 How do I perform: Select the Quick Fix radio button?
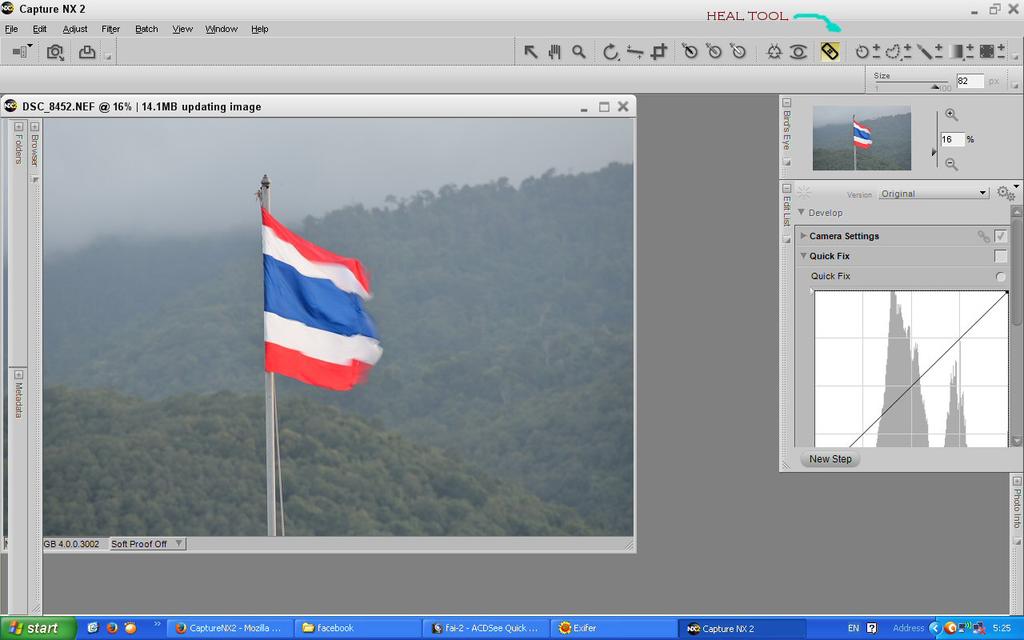point(1000,277)
